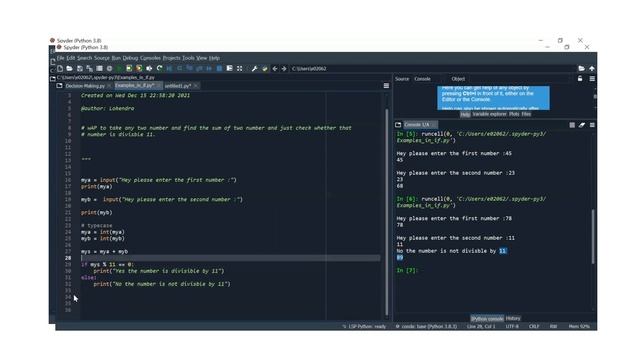
Task: Open the Search menu
Action: 84,58
